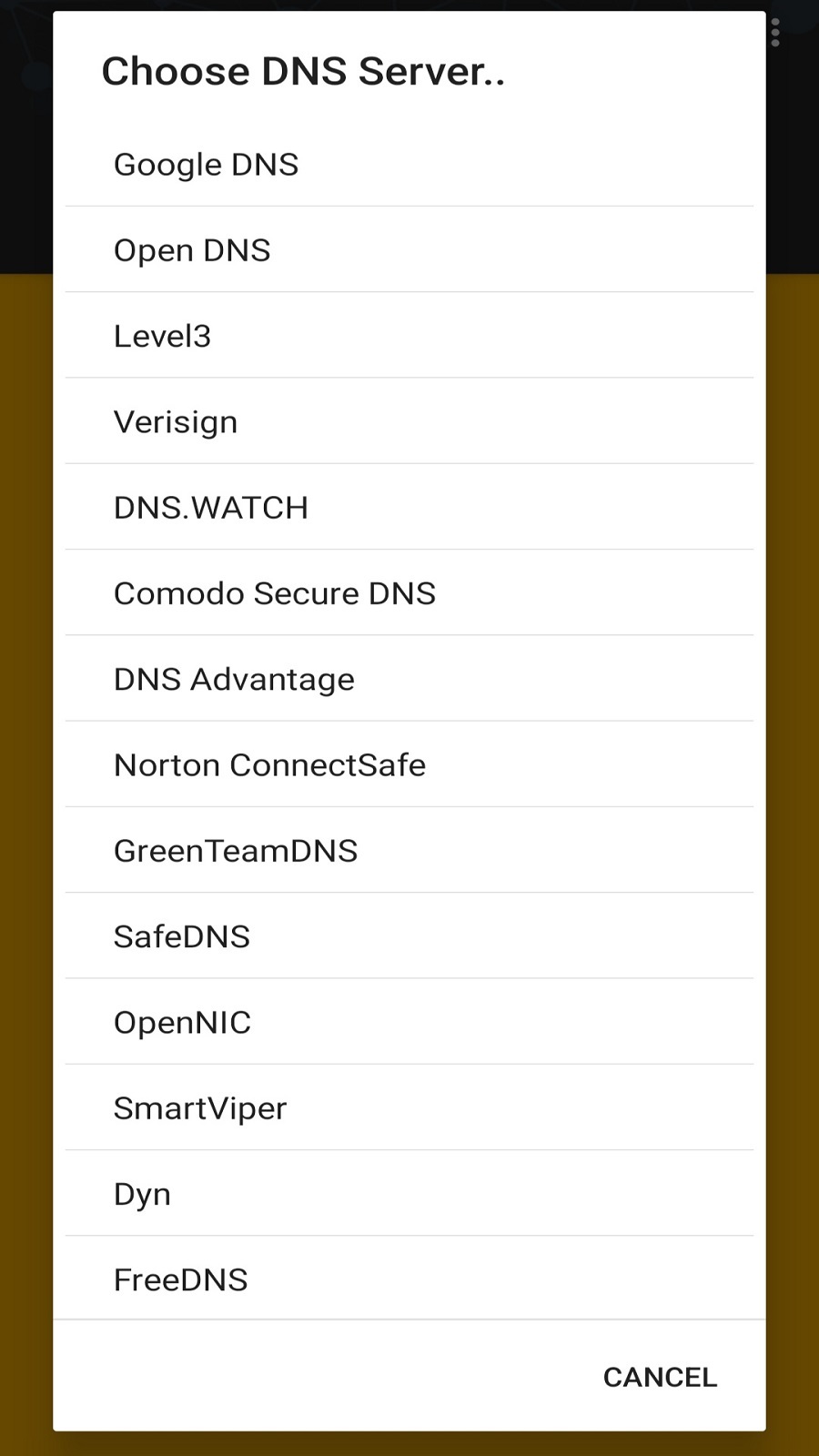Cancel the DNS server dialog
The height and width of the screenshot is (1456, 819).
[660, 1377]
